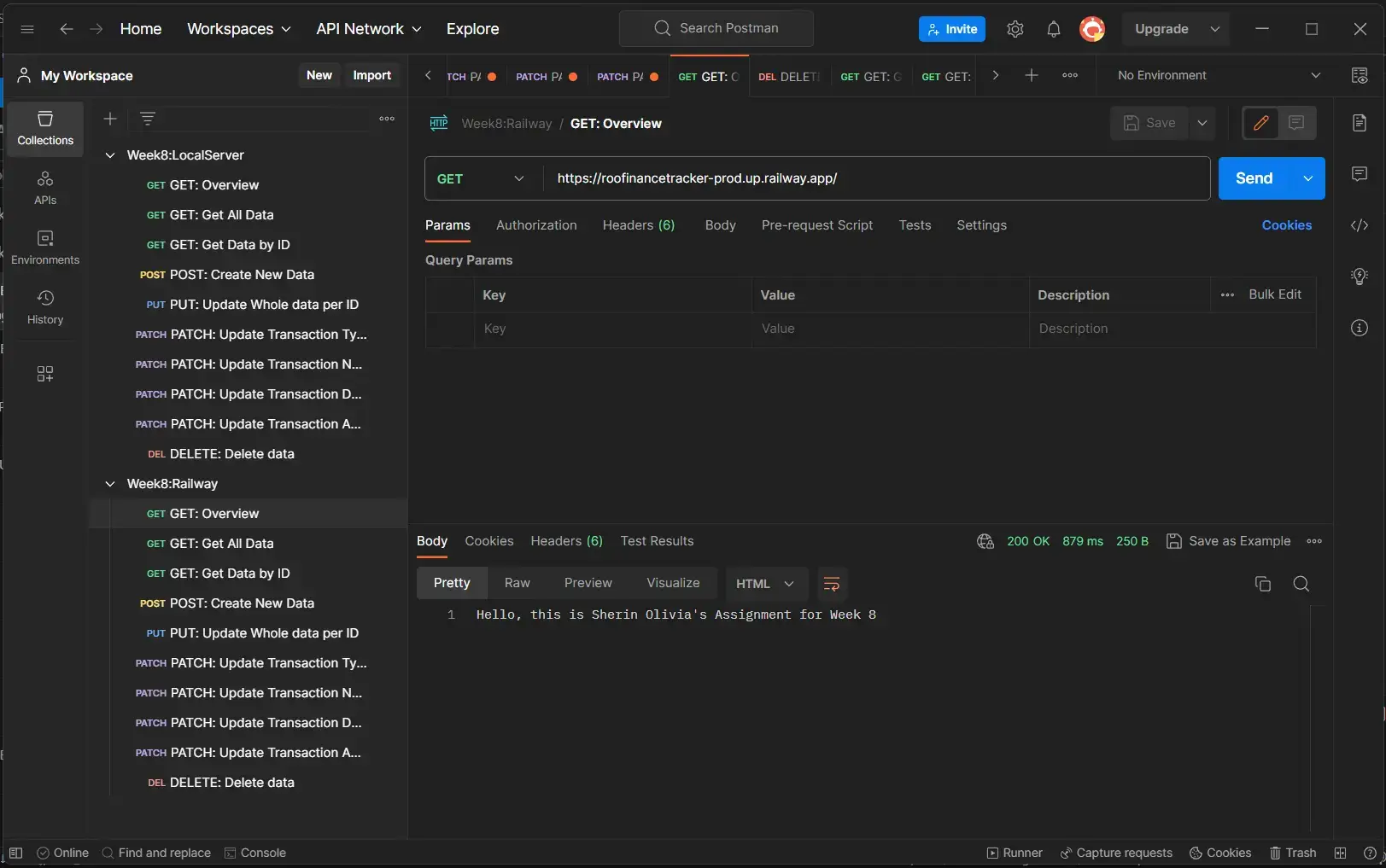
Task: Click the collection filter icon
Action: coord(148,119)
